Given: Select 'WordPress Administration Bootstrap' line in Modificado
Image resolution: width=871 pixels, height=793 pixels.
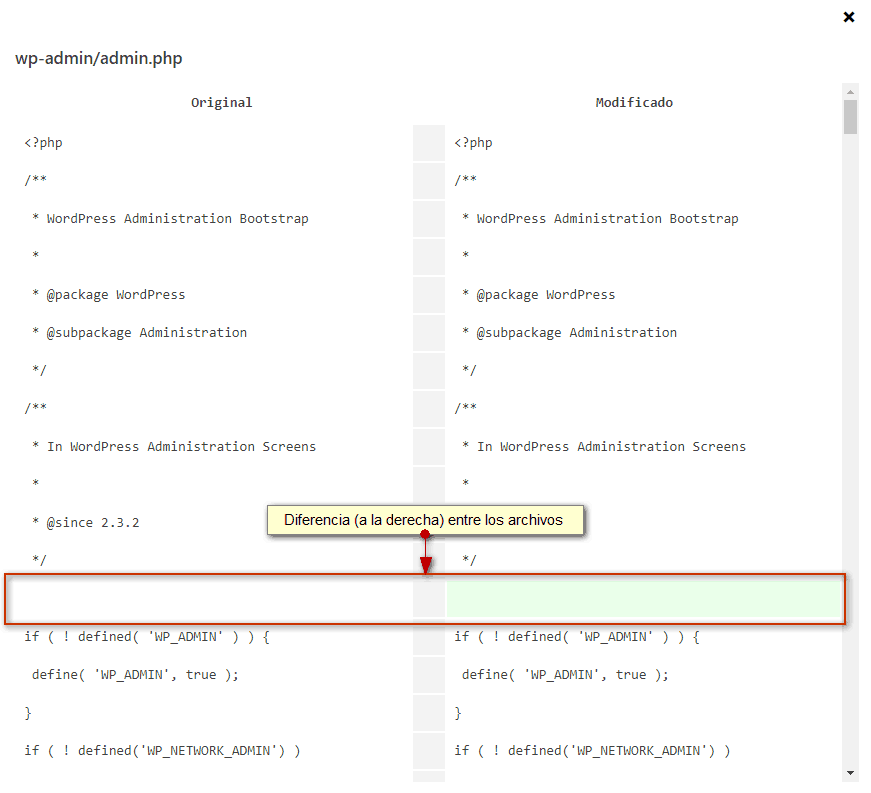Looking at the screenshot, I should [x=600, y=219].
